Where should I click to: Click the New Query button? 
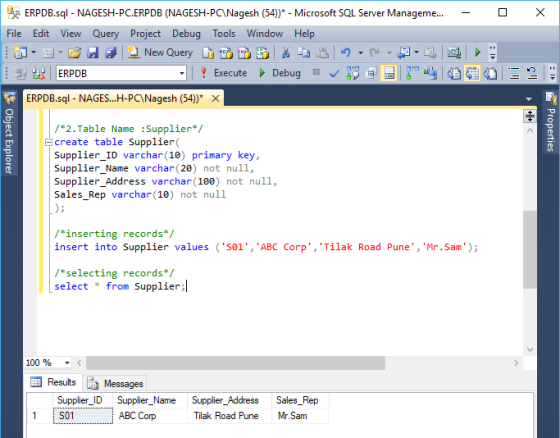click(x=161, y=53)
